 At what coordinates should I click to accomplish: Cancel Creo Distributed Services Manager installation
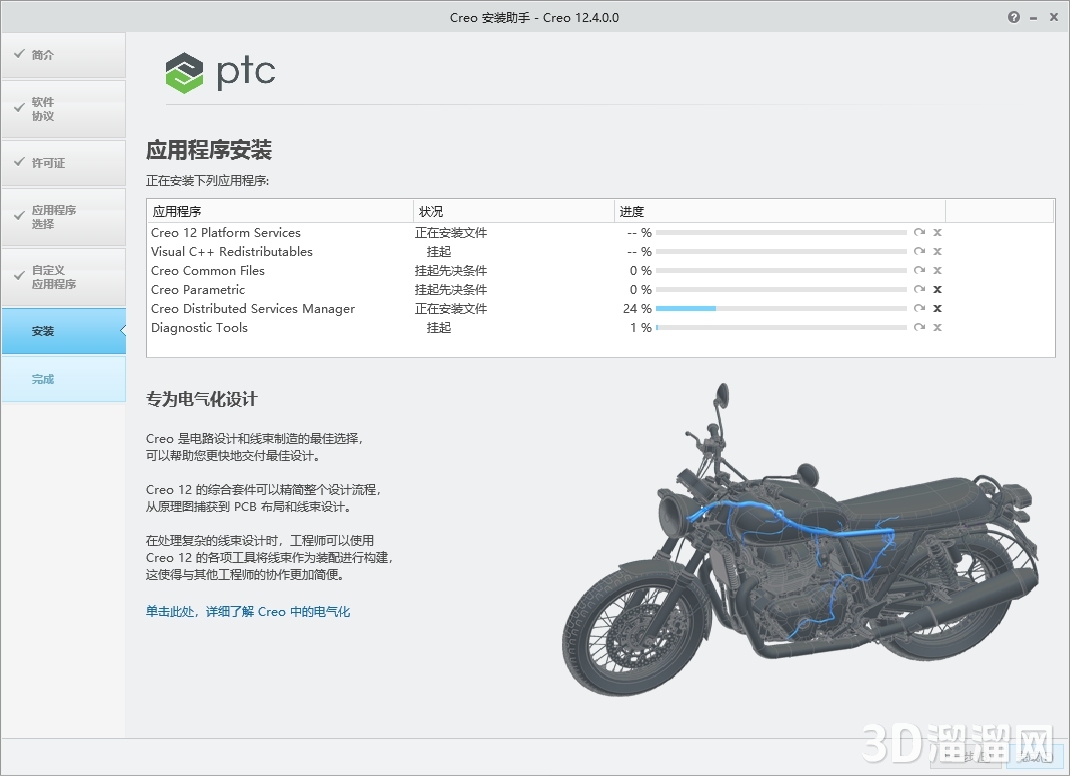coord(937,308)
